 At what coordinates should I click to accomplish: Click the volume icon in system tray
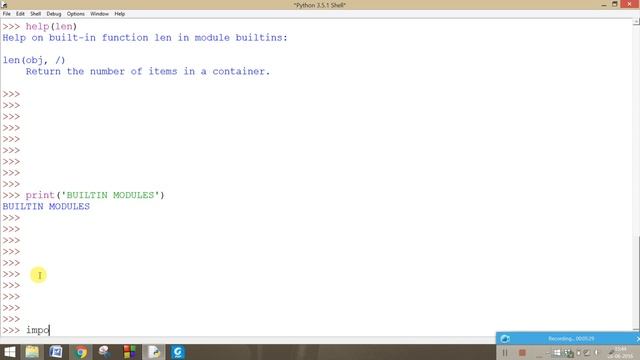(x=597, y=353)
